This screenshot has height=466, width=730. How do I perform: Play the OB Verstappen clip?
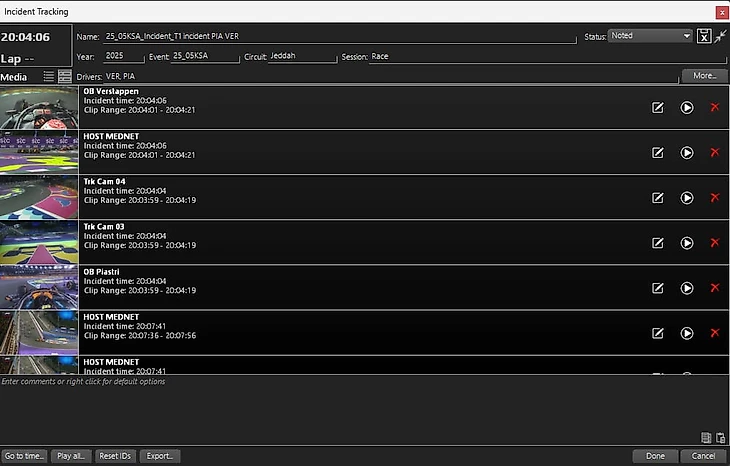687,108
